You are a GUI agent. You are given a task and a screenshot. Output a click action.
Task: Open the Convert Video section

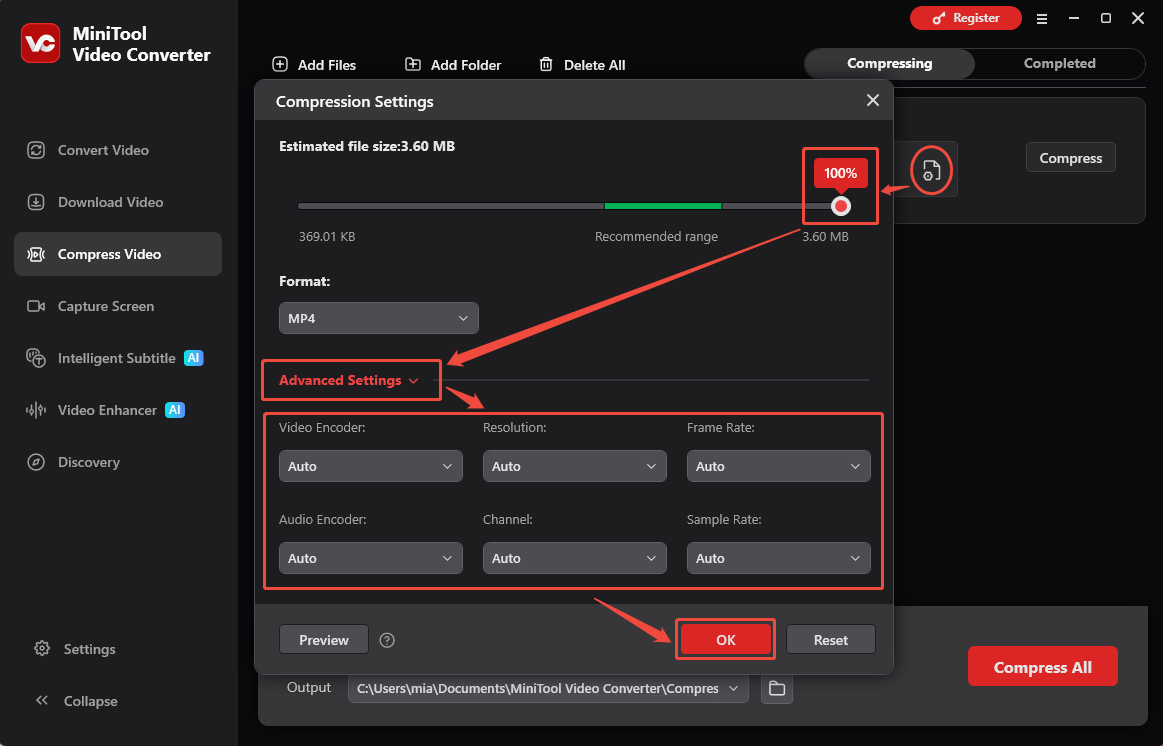(118, 150)
